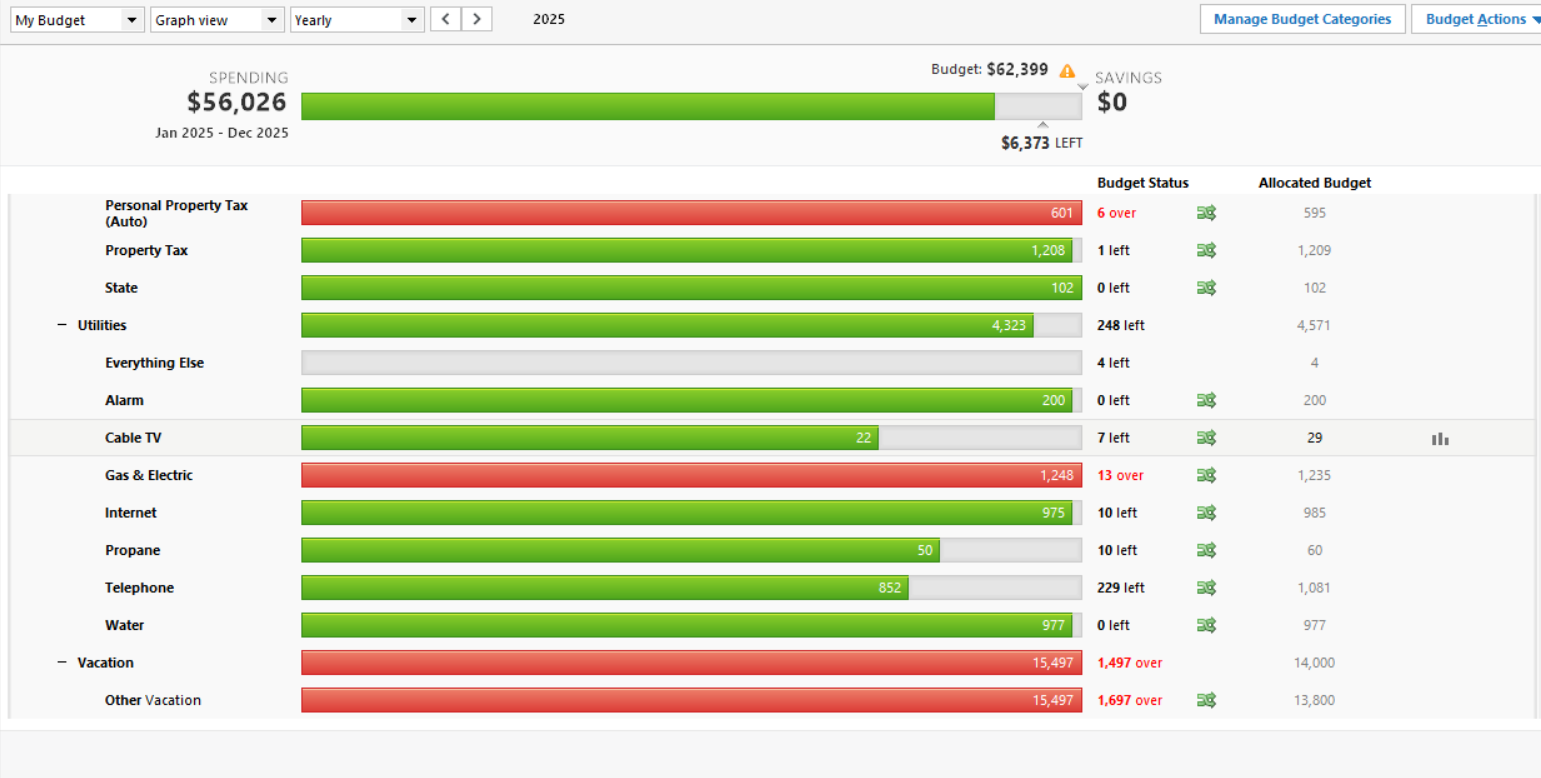Click the rollover icon for Internet row
The width and height of the screenshot is (1541, 778).
(x=1206, y=513)
